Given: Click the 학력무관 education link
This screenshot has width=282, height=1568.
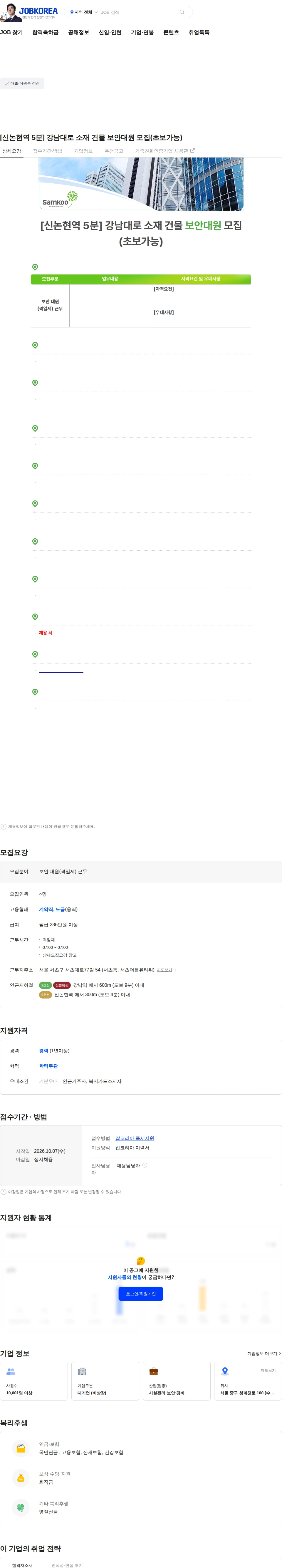Looking at the screenshot, I should tap(48, 1066).
